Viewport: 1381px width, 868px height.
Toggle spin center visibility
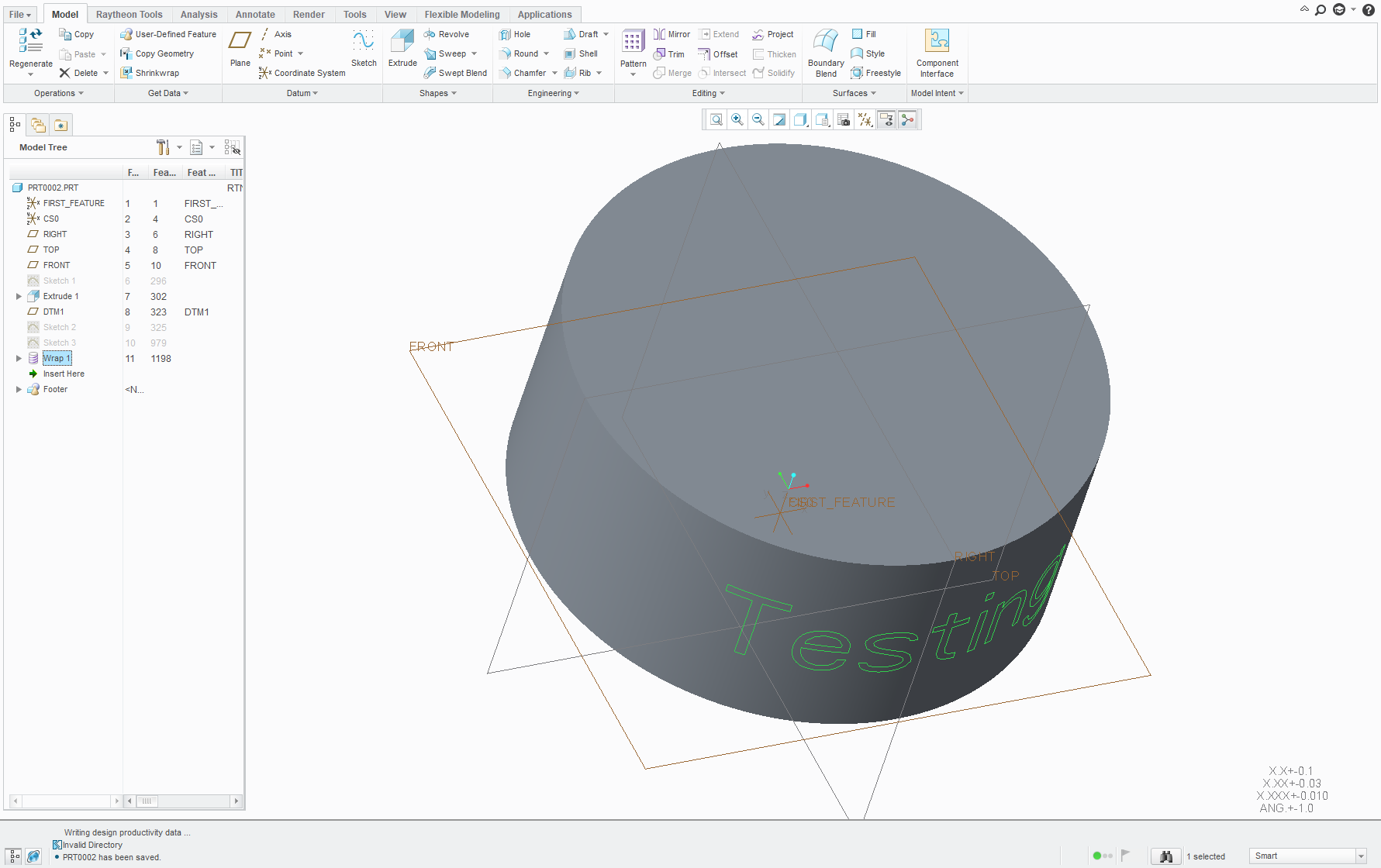(907, 119)
